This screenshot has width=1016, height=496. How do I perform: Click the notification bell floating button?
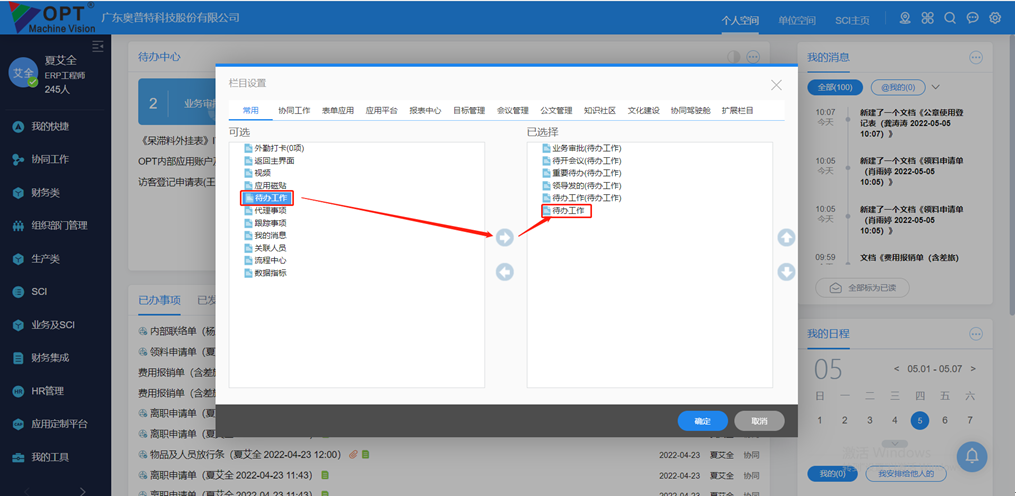coord(972,456)
